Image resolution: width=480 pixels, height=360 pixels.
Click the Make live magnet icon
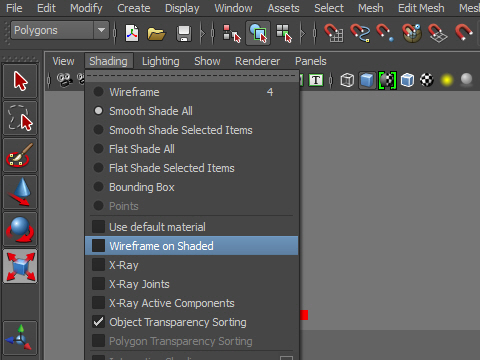click(x=464, y=33)
